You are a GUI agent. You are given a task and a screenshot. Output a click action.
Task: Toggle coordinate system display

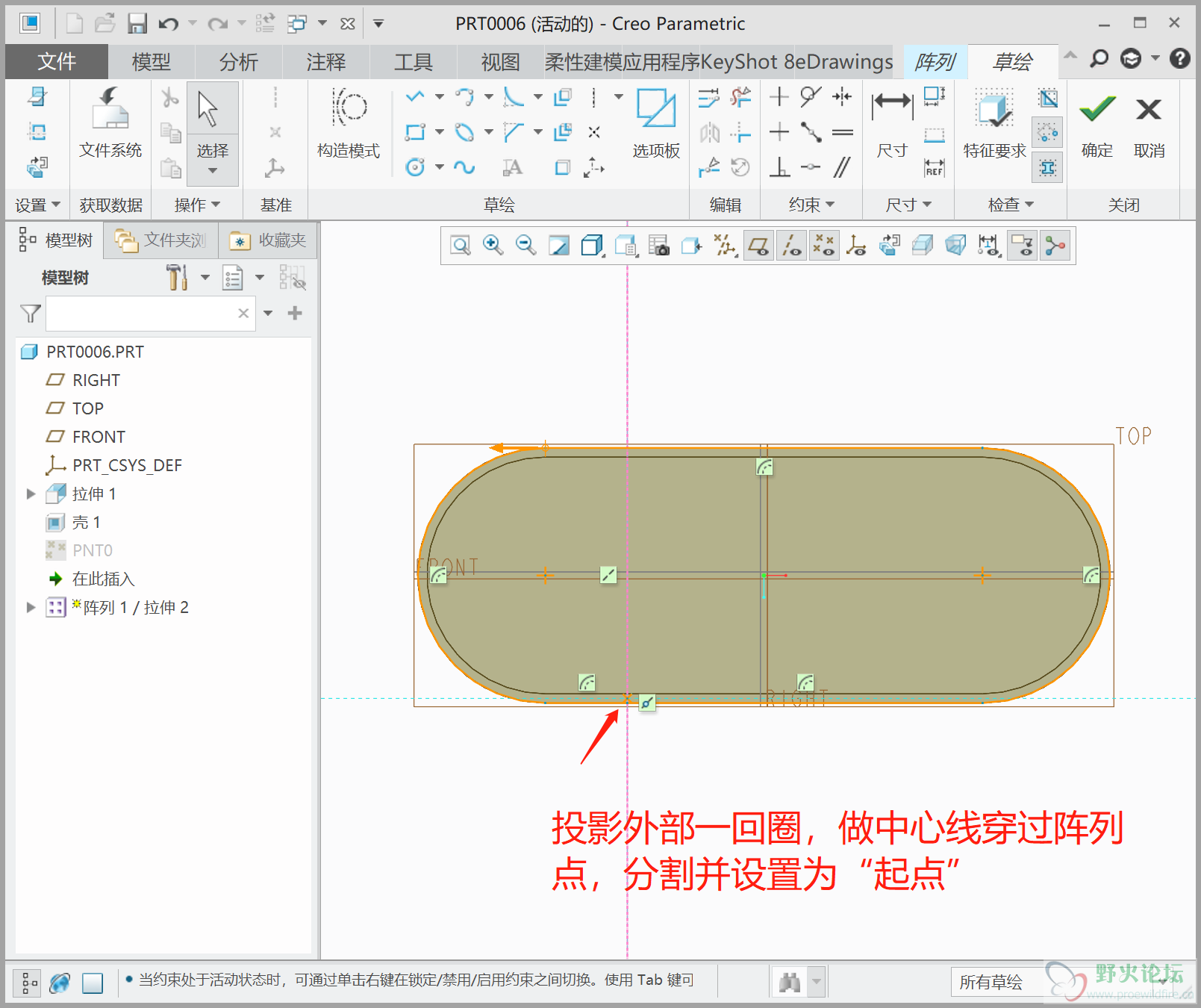857,246
